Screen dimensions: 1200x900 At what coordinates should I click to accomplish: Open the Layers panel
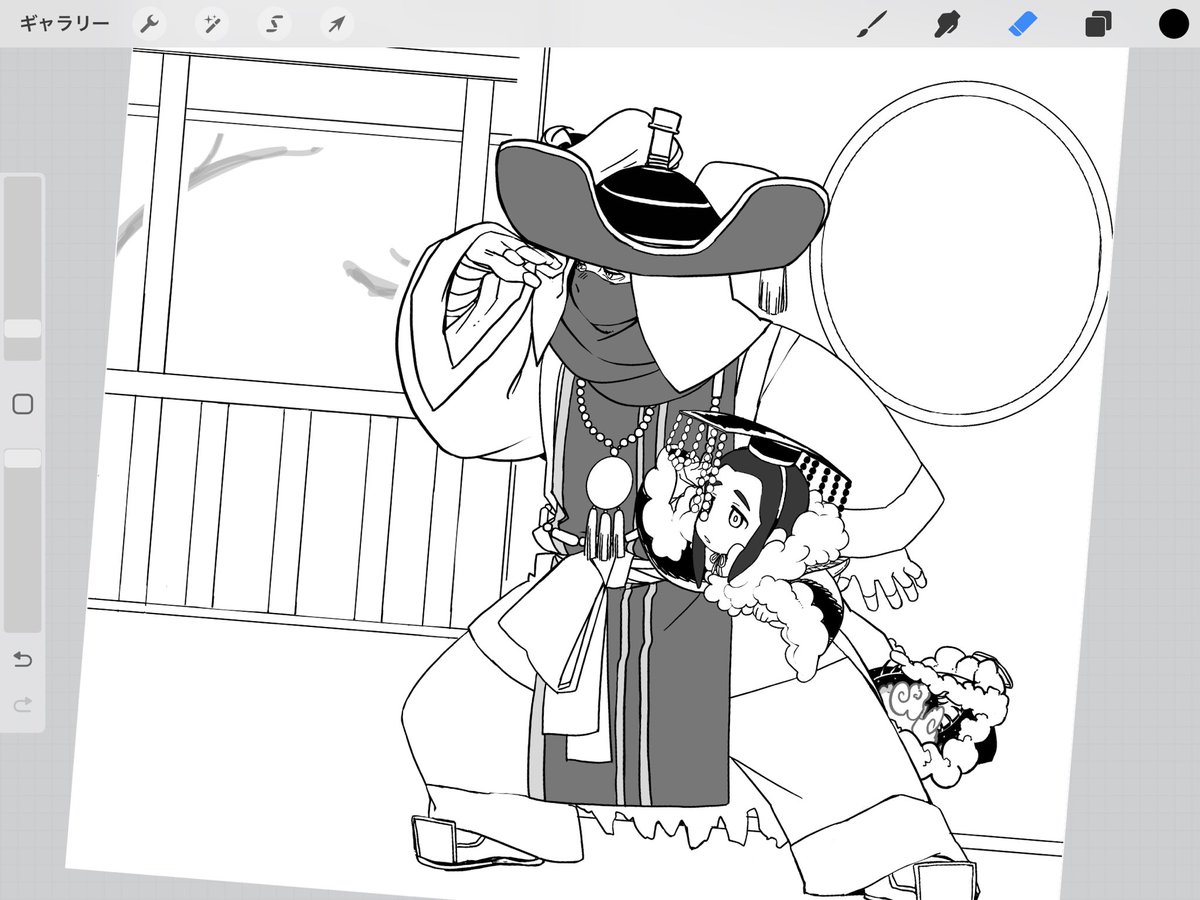click(x=1099, y=24)
